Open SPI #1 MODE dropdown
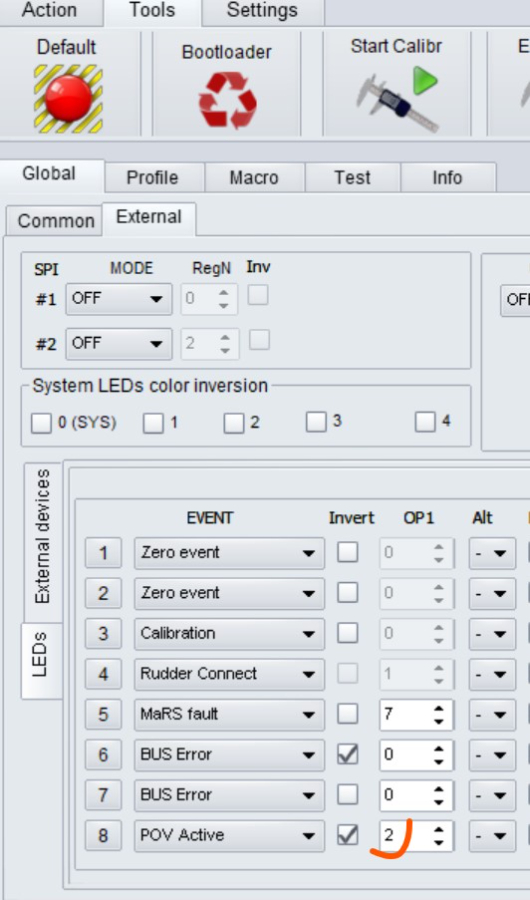 [x=118, y=298]
